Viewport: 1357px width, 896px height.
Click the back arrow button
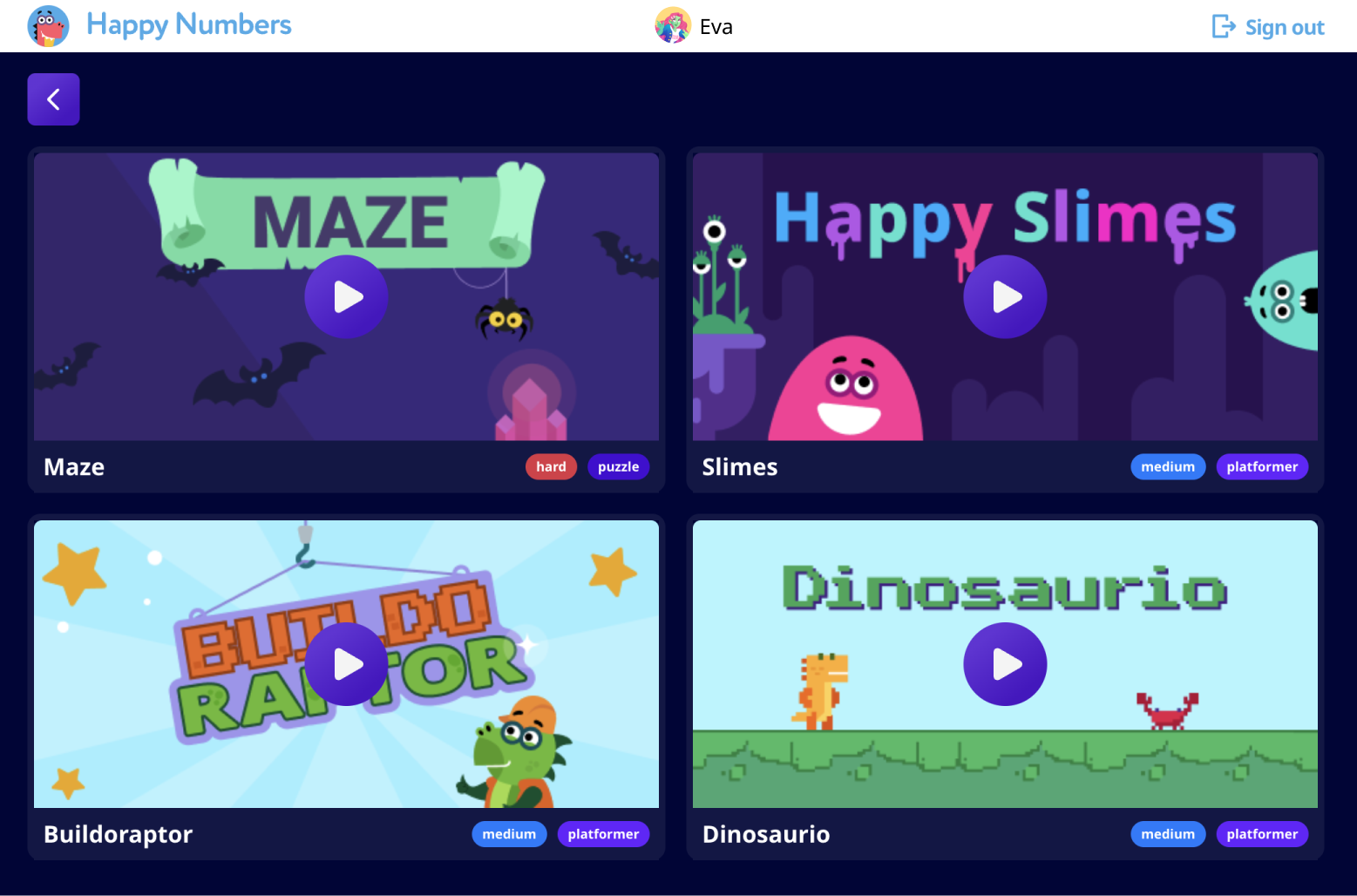[53, 99]
